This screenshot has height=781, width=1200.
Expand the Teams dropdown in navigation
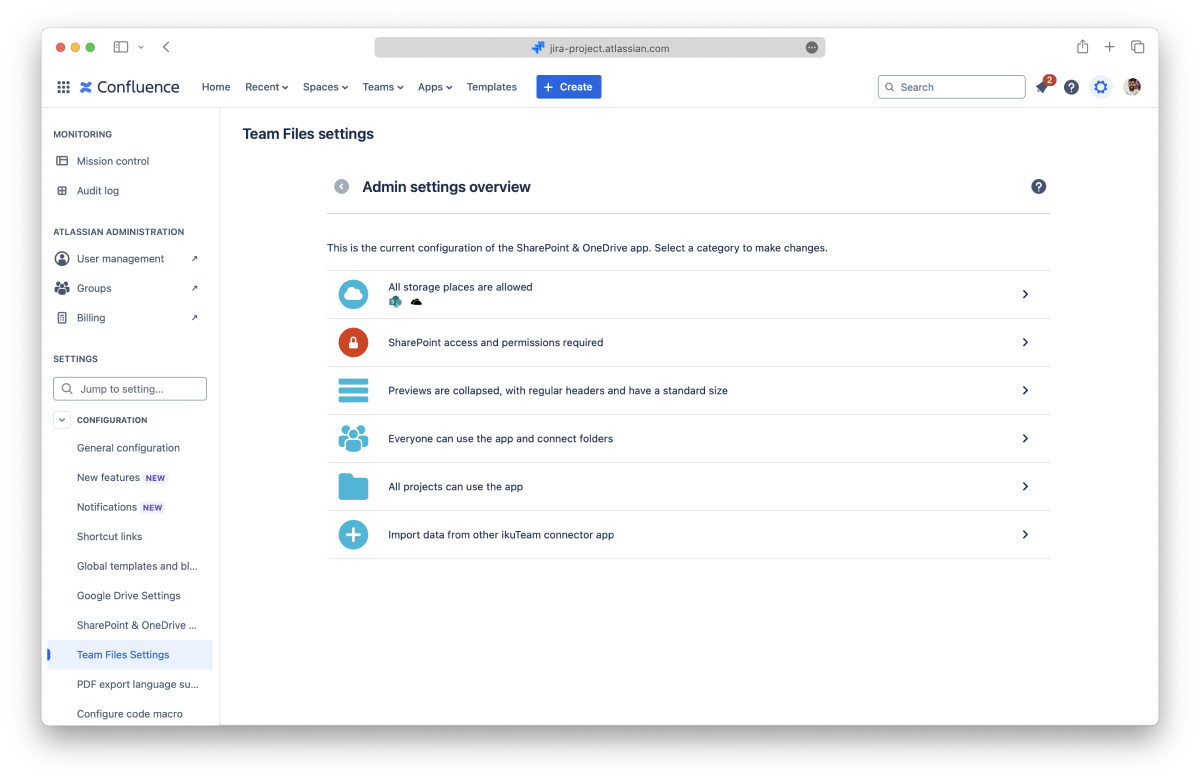[383, 87]
